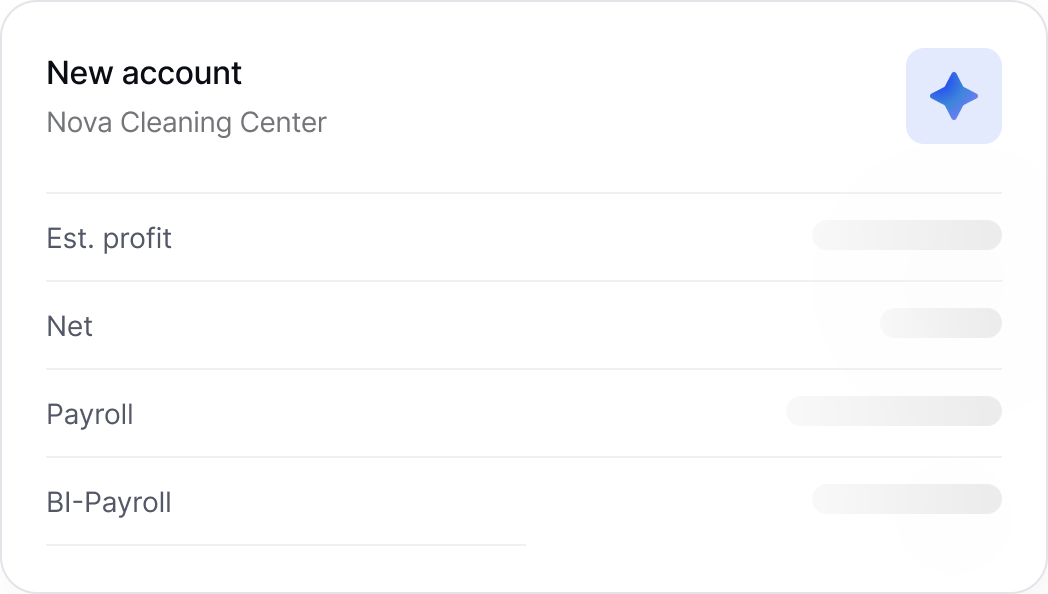
Task: Open the BI-Payroll line item
Action: (x=109, y=502)
